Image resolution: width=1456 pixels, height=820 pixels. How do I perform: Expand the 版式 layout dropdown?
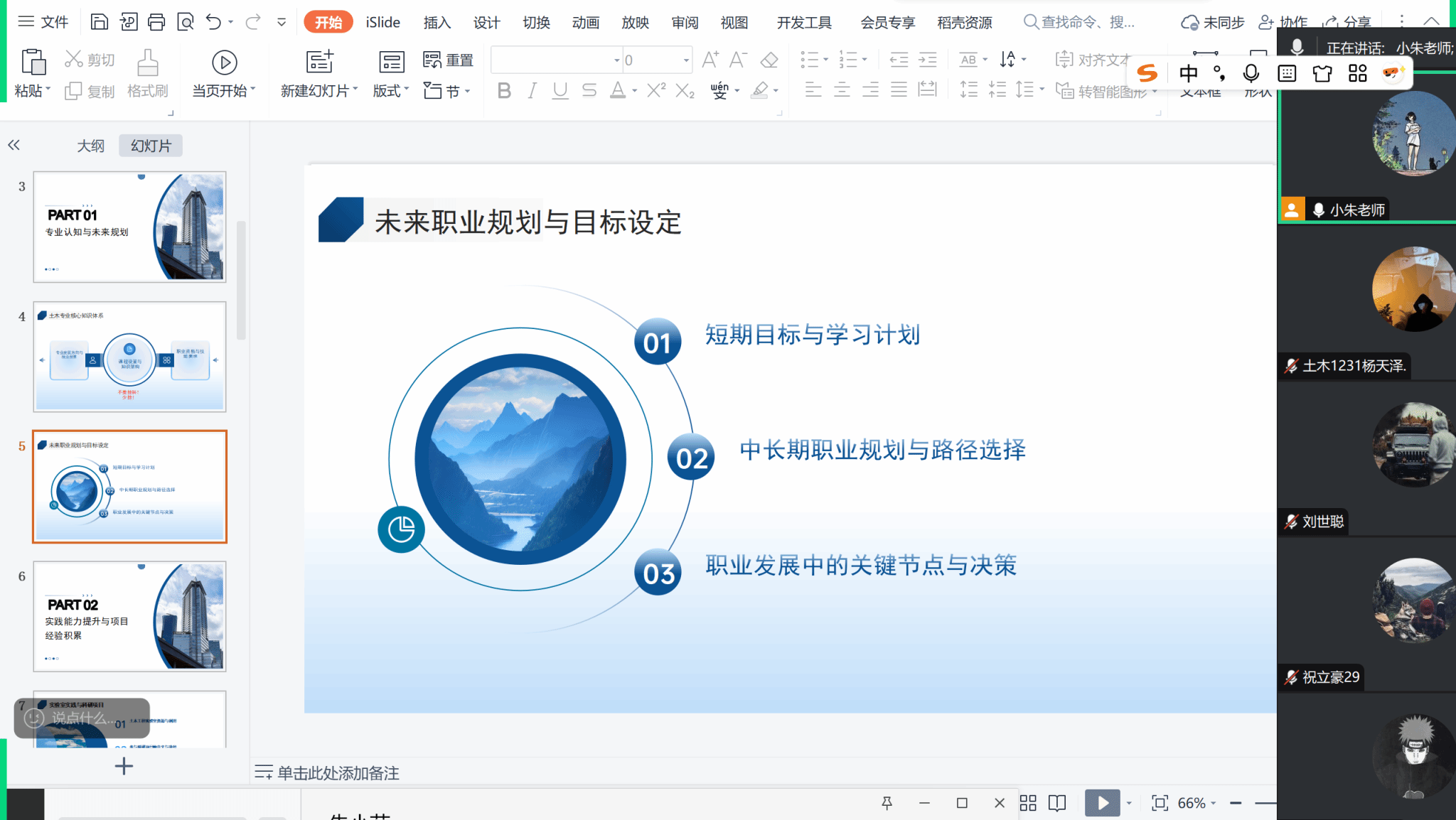tap(391, 91)
